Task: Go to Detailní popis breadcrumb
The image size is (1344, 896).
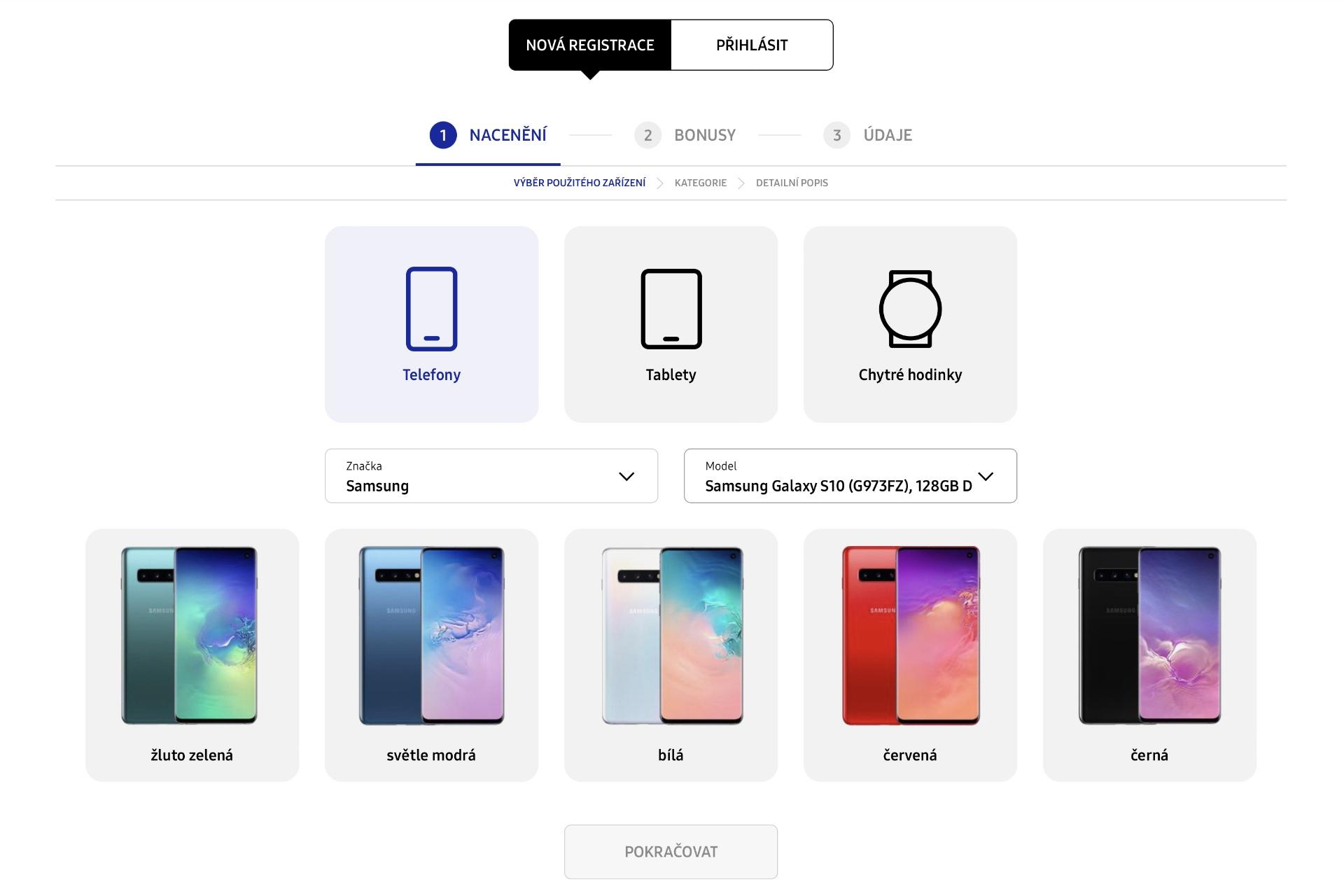Action: coord(792,183)
